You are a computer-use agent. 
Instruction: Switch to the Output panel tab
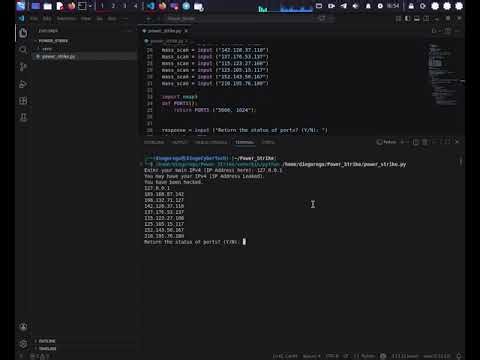[179, 142]
